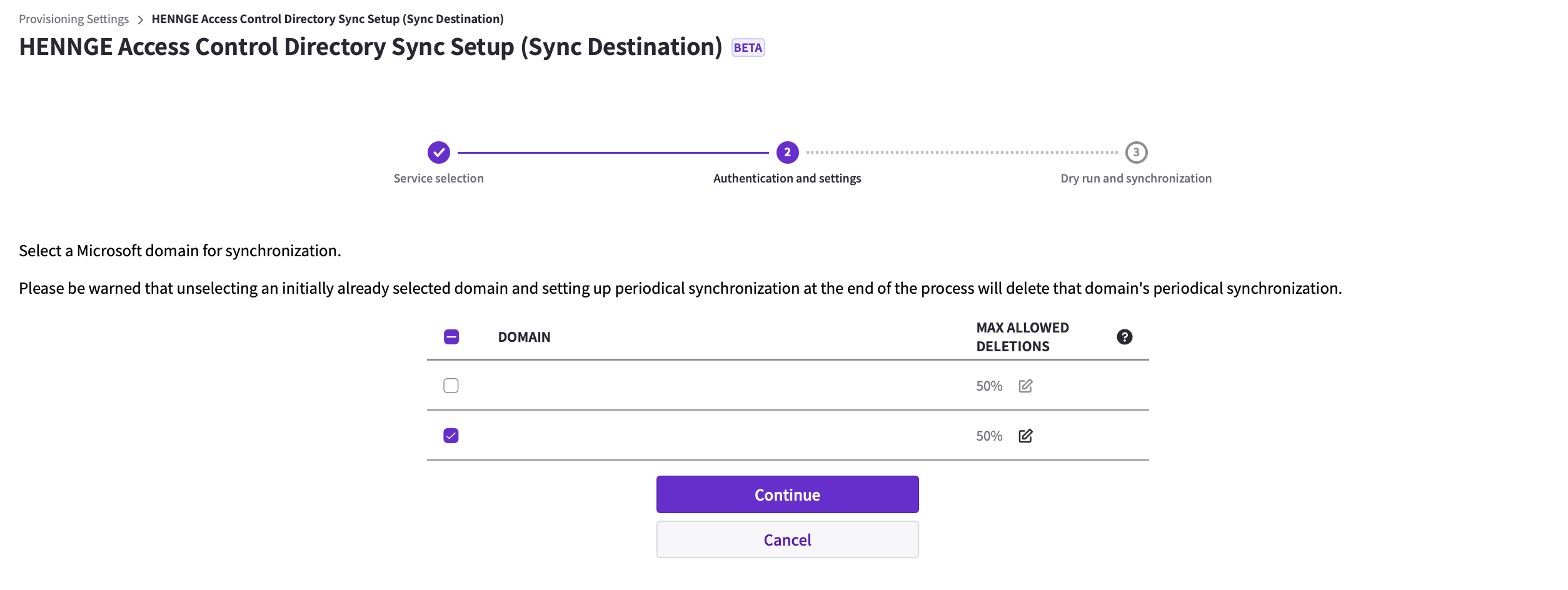The image size is (1568, 590).
Task: Click step 2 circle indicator
Action: [787, 152]
